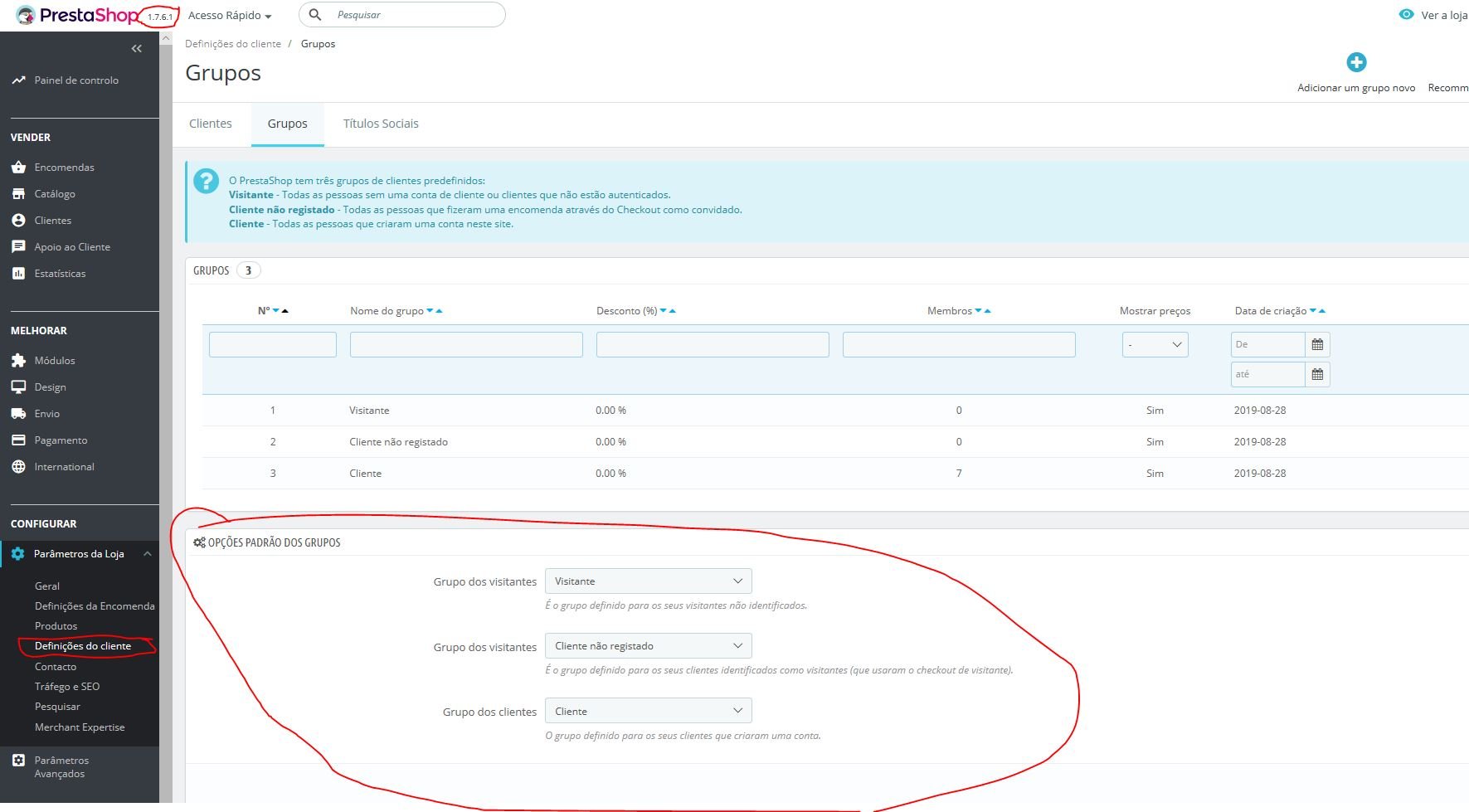1469x812 pixels.
Task: Open the Títulos Sociais tab
Action: [381, 124]
